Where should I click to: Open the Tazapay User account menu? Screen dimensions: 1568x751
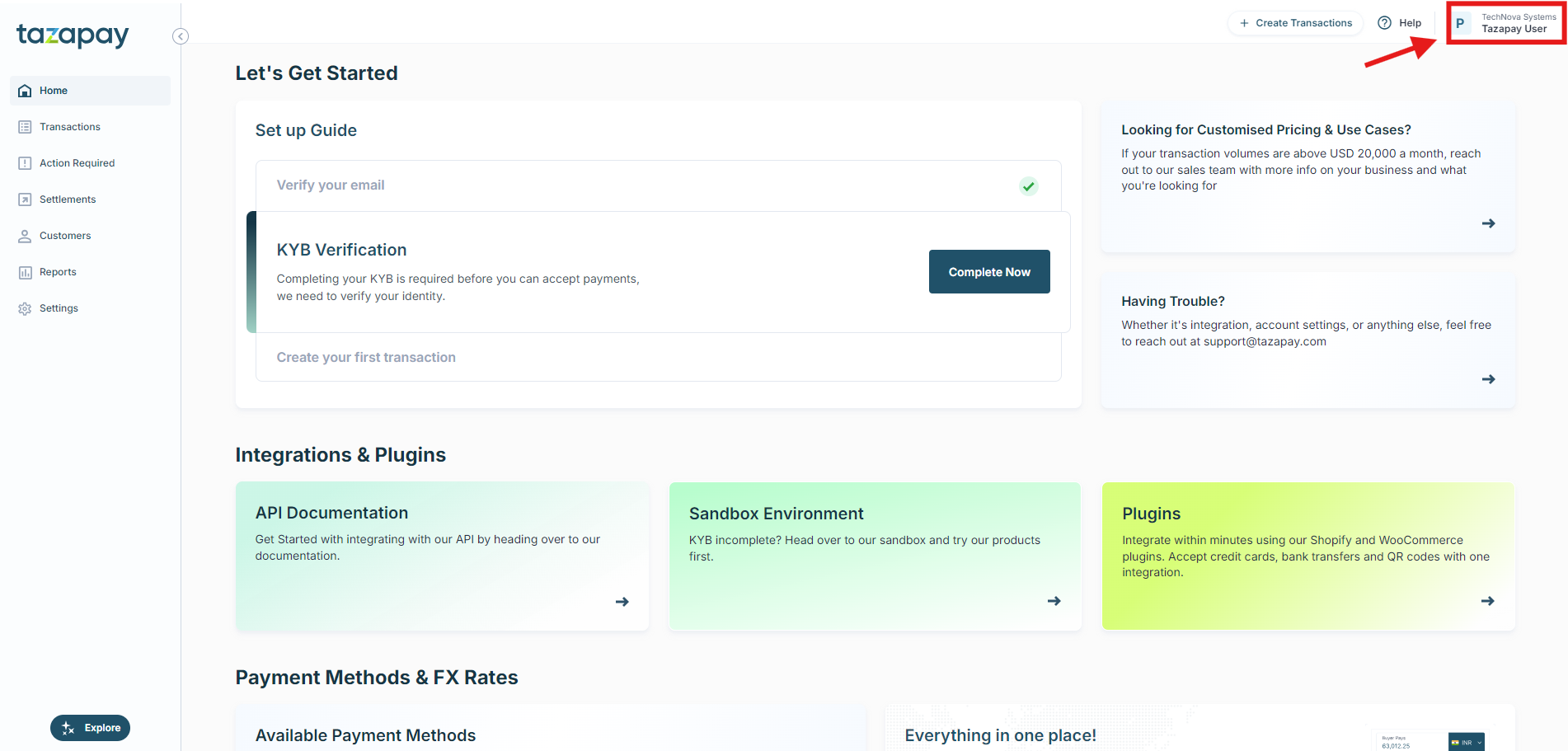point(1505,23)
